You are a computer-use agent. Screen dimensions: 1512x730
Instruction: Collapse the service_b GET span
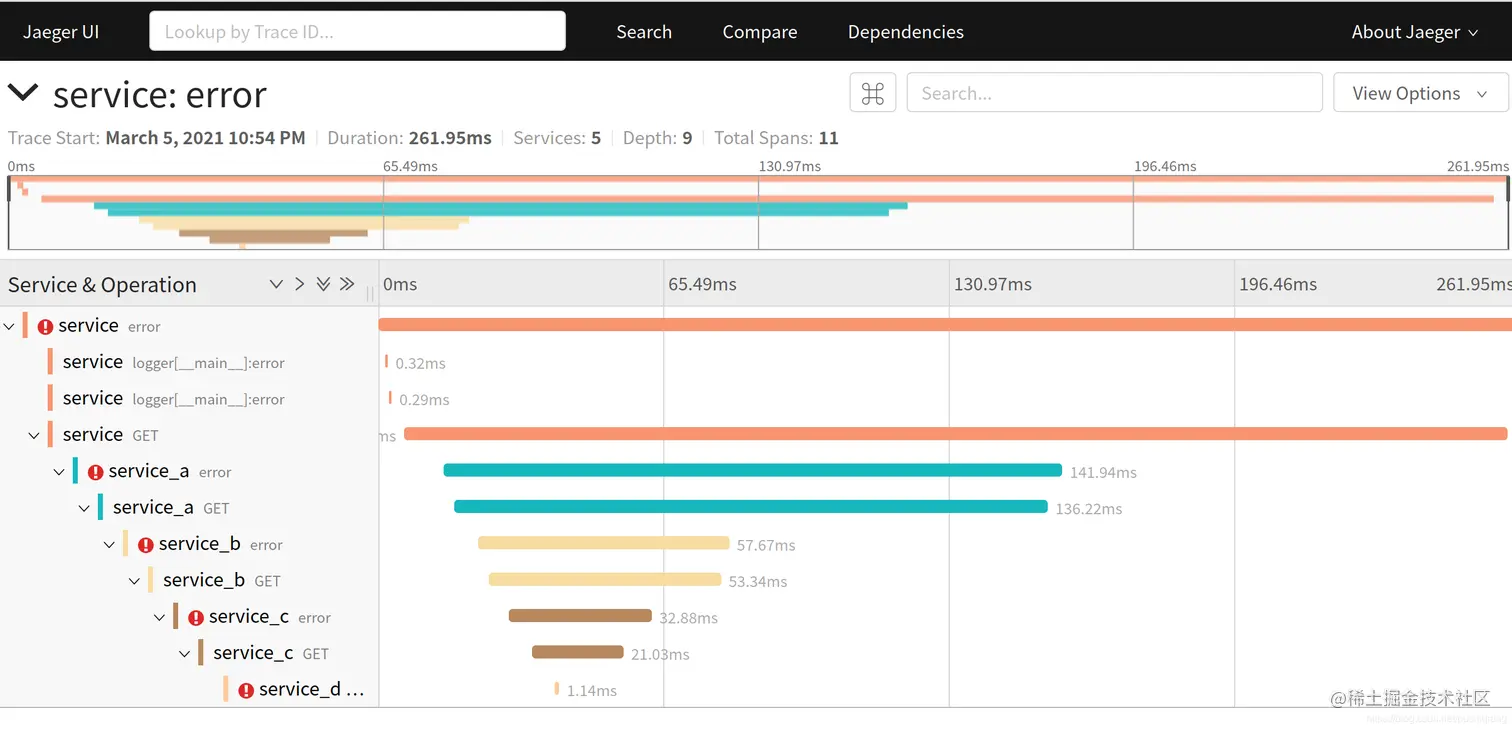135,581
